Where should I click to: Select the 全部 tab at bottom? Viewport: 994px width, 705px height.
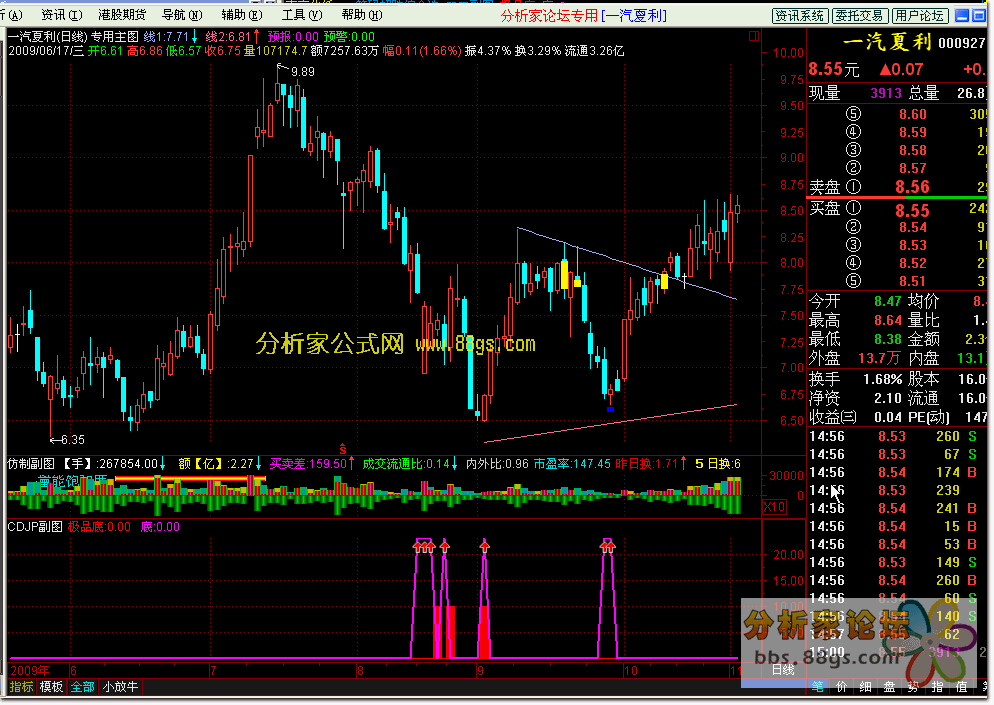coord(83,687)
